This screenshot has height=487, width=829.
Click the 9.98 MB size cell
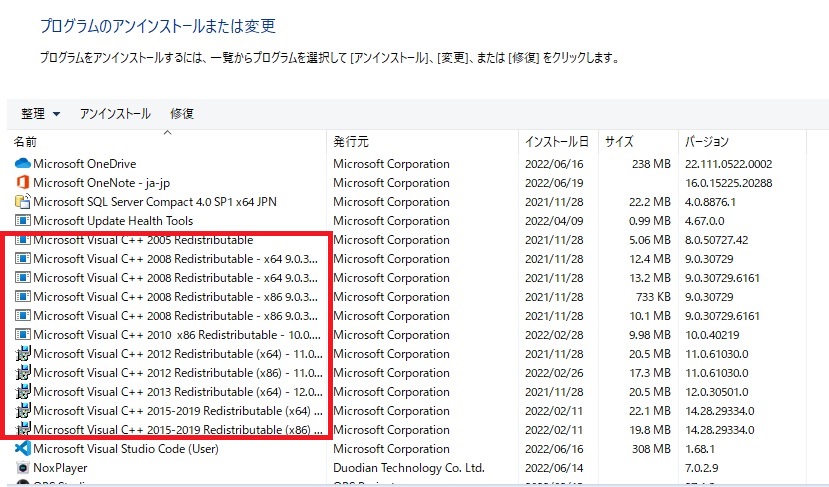click(x=650, y=335)
